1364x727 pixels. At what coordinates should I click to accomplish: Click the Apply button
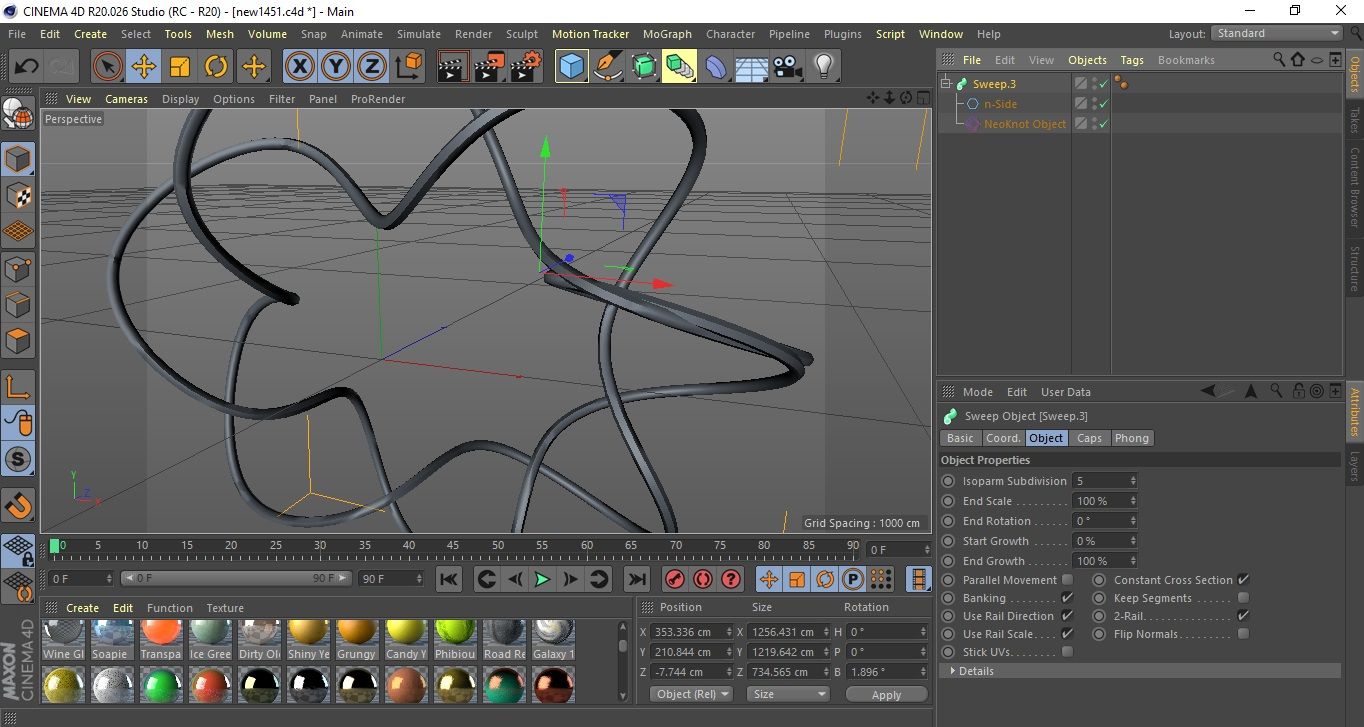pyautogui.click(x=886, y=694)
